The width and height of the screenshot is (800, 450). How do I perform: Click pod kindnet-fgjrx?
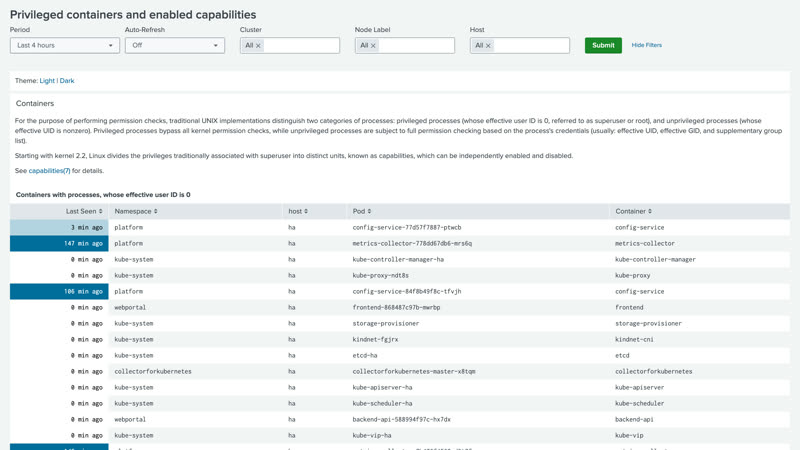(376, 339)
